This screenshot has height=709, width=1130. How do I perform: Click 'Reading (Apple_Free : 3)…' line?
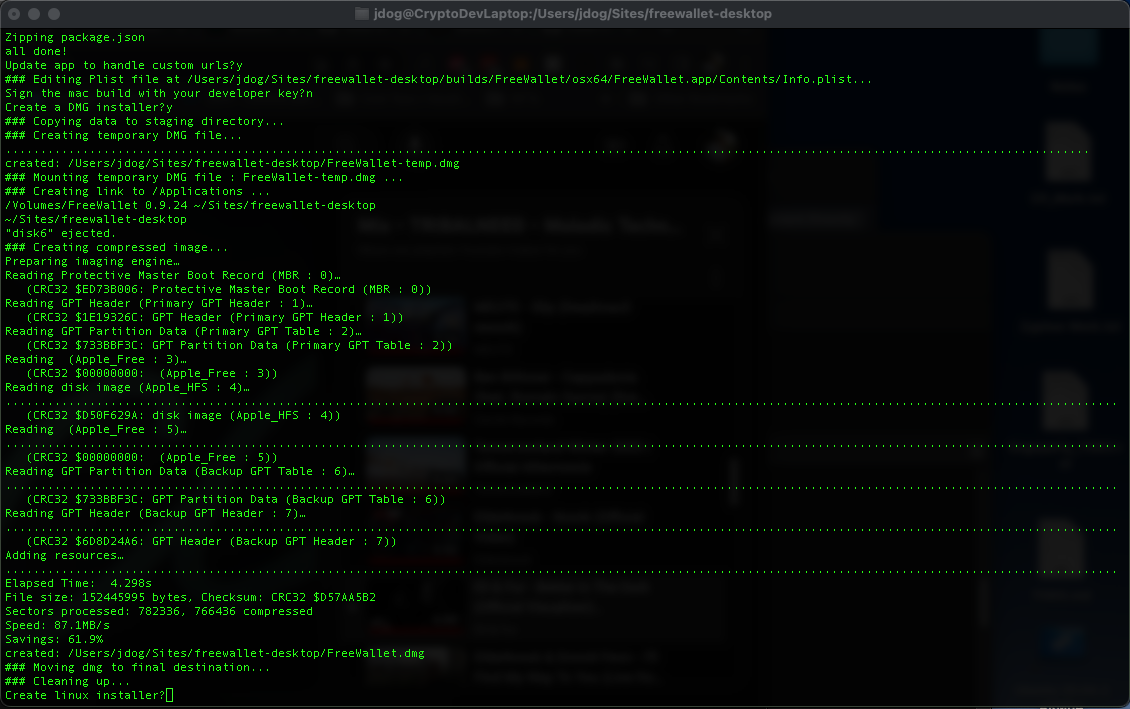[96, 360]
